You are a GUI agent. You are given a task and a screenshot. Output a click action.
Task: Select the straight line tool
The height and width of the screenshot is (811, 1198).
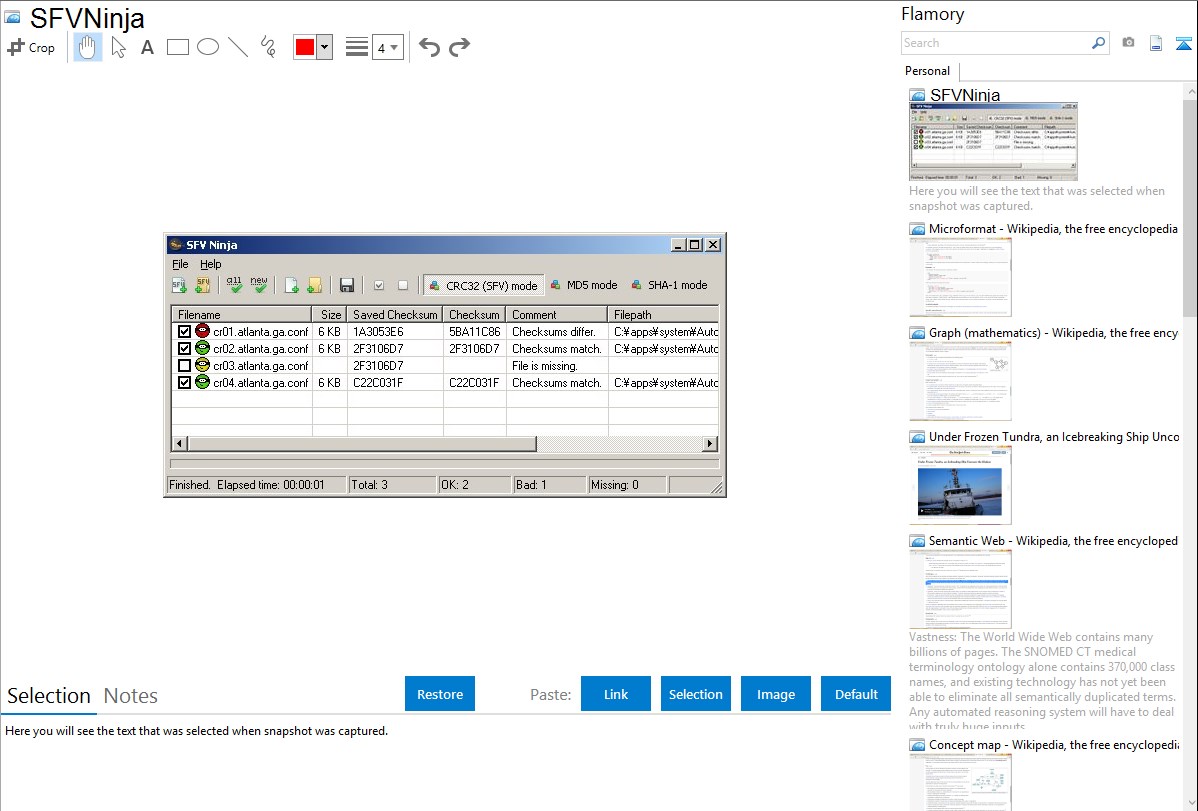coord(238,47)
